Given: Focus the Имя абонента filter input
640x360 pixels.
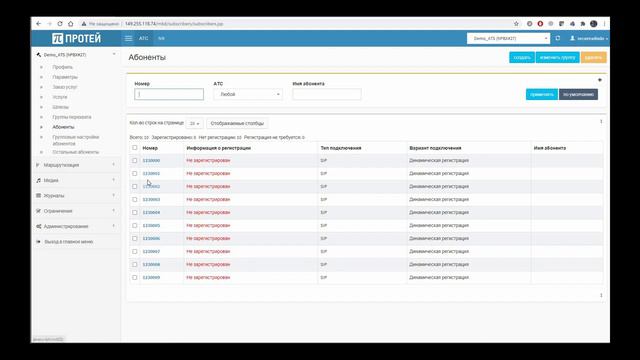Looking at the screenshot, I should (x=327, y=94).
